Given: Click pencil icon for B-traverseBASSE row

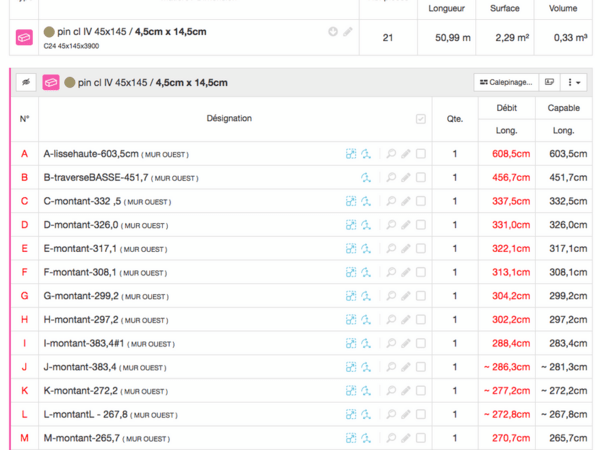Looking at the screenshot, I should click(x=406, y=178).
